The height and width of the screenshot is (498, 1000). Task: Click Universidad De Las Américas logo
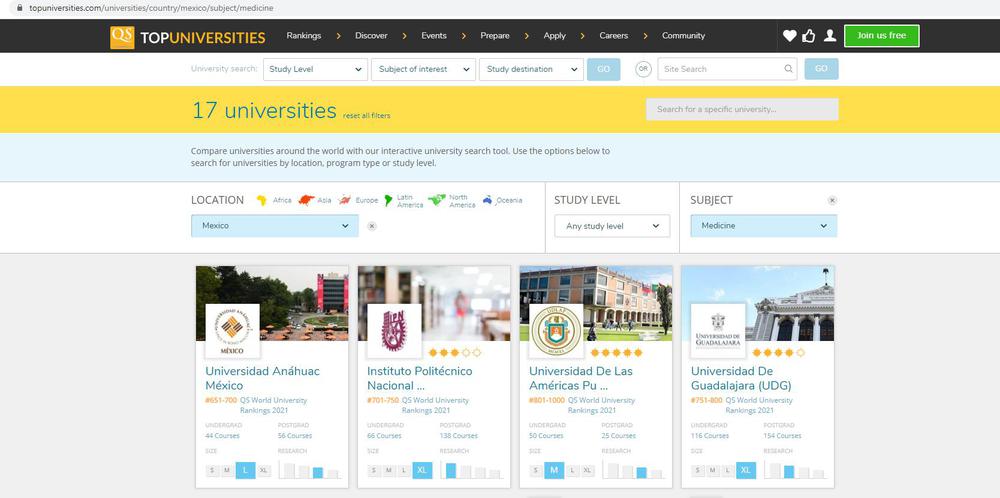coord(556,331)
